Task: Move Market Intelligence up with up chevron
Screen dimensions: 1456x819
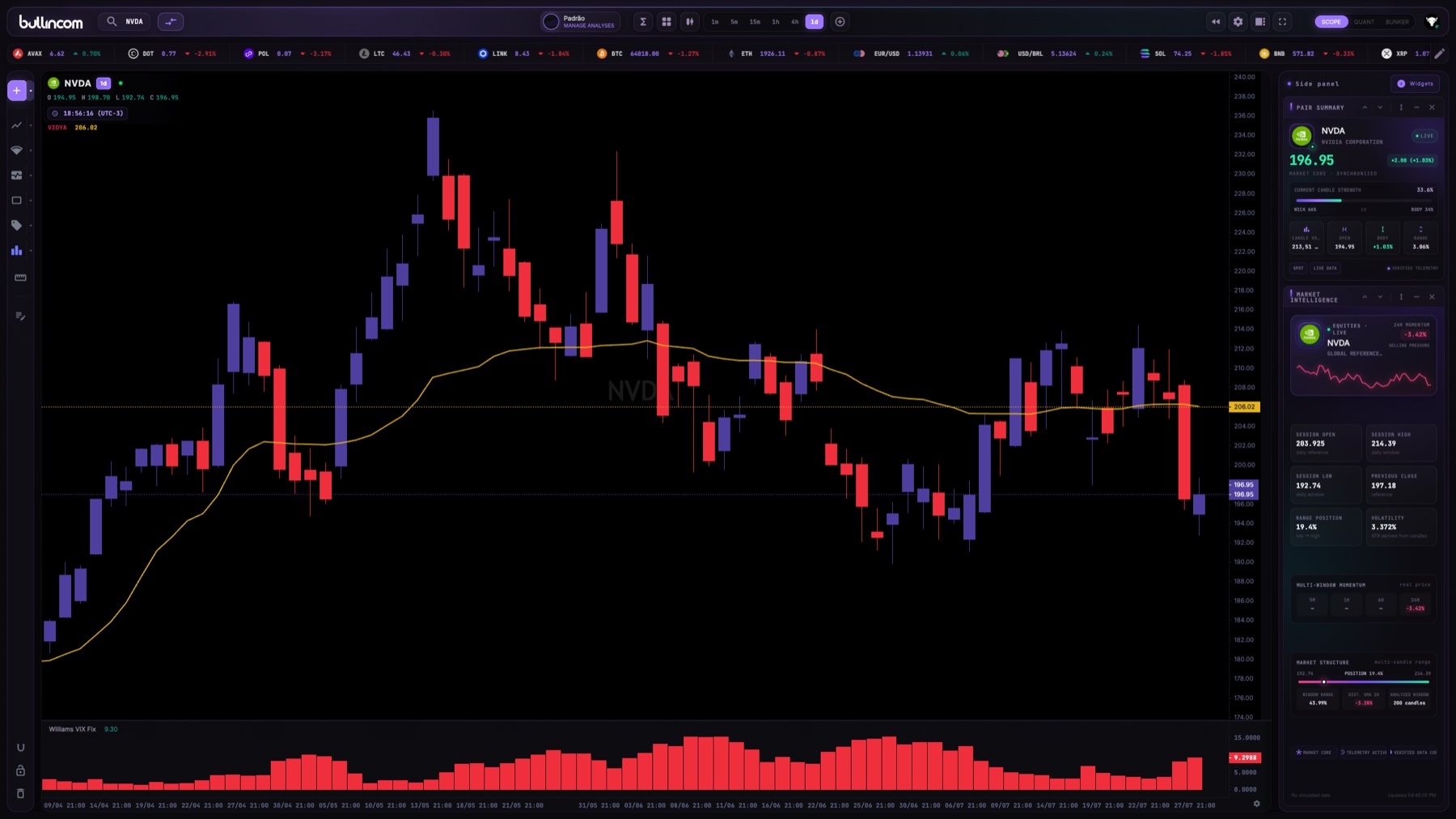Action: pos(1365,297)
